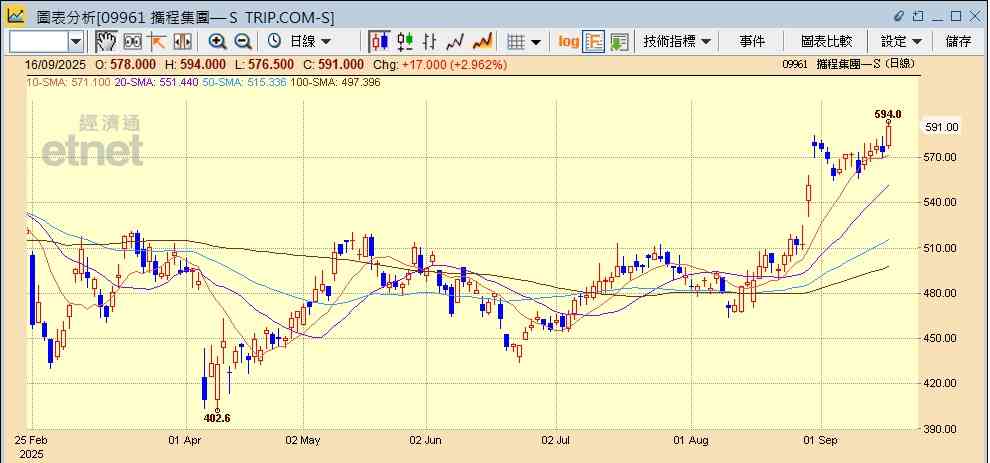Click the clock icon beside 日線
Screen dimensions: 990x463
pyautogui.click(x=274, y=42)
